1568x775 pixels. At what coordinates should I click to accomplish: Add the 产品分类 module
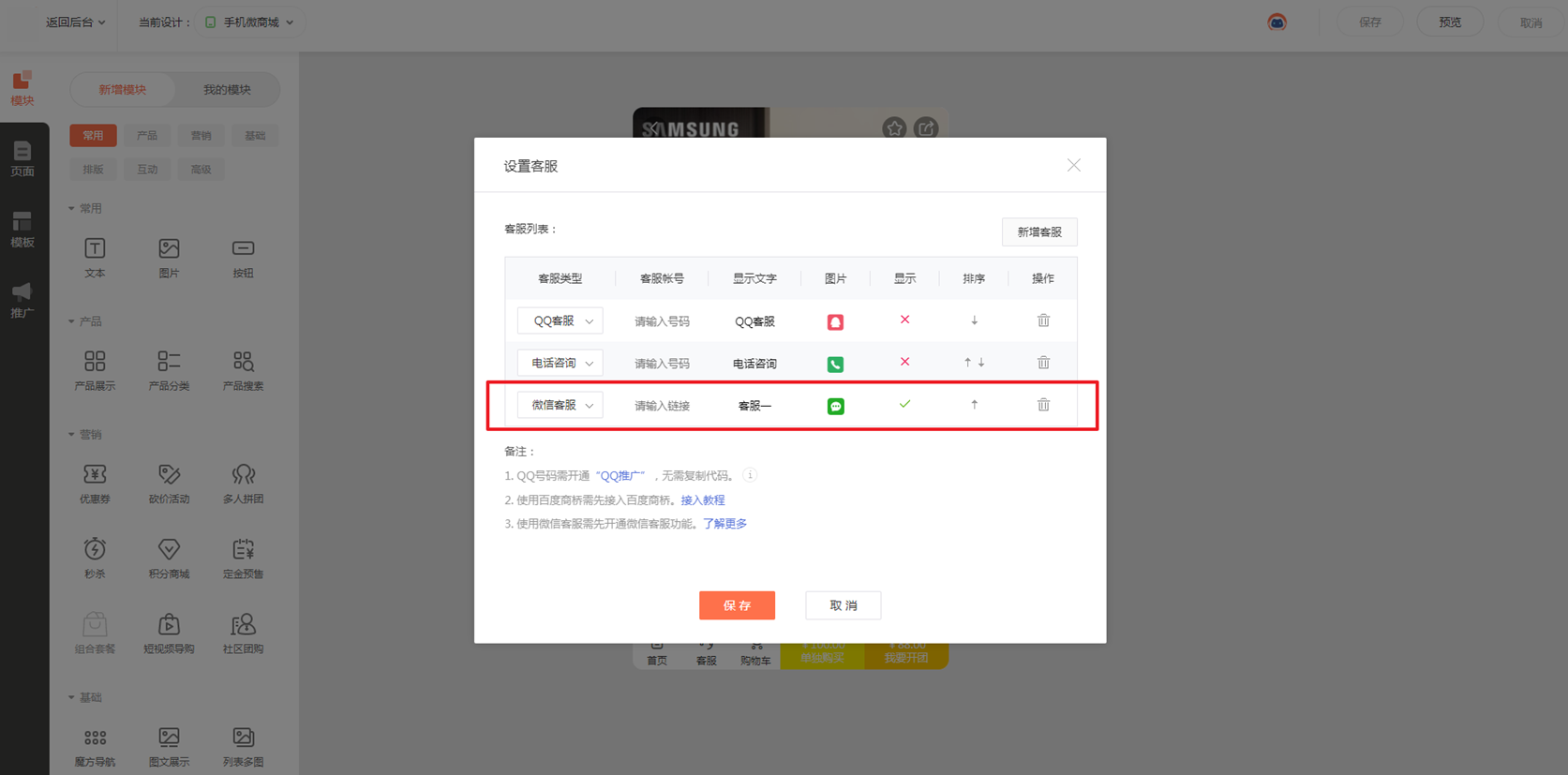(169, 370)
